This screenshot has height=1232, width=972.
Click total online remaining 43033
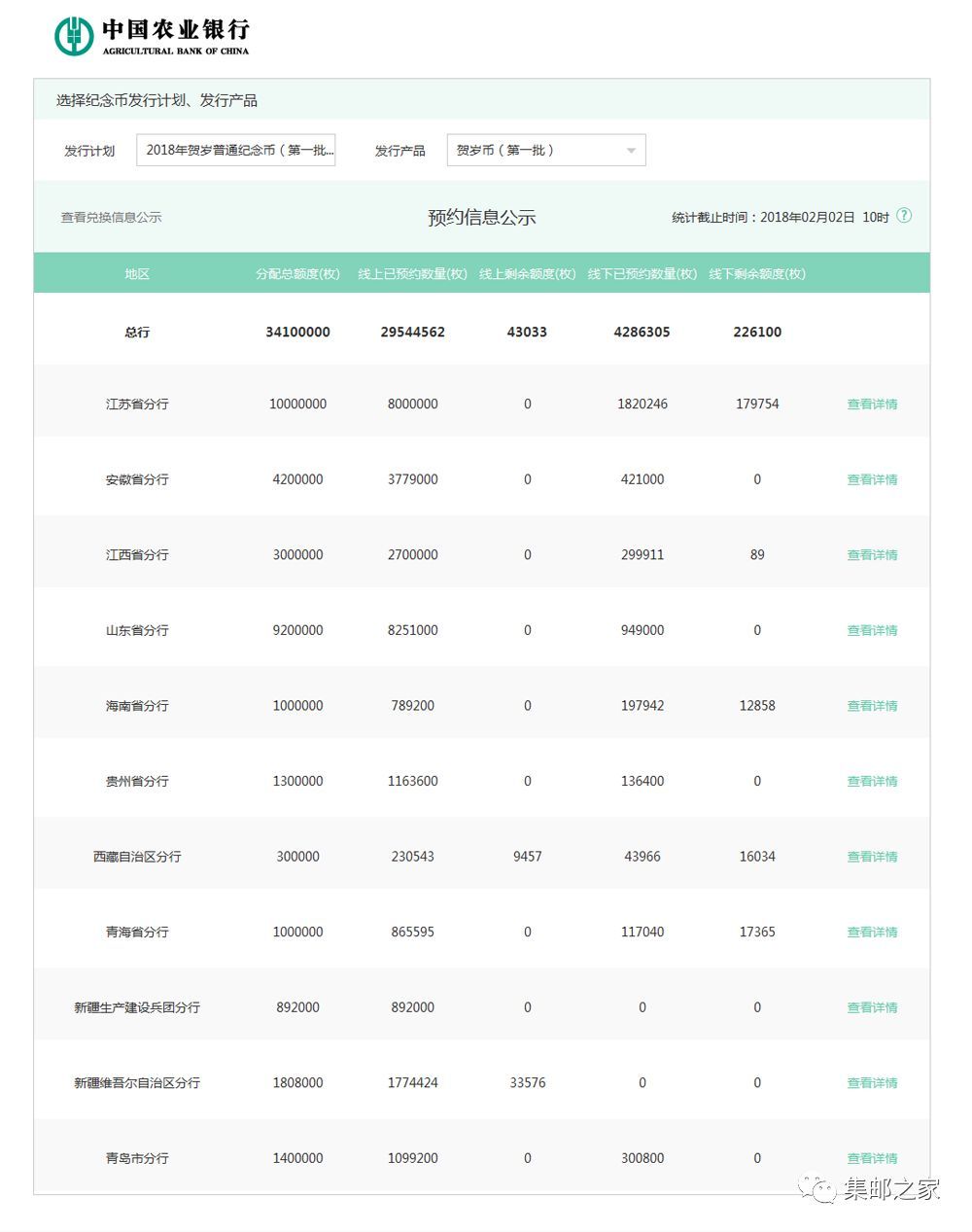pos(527,332)
